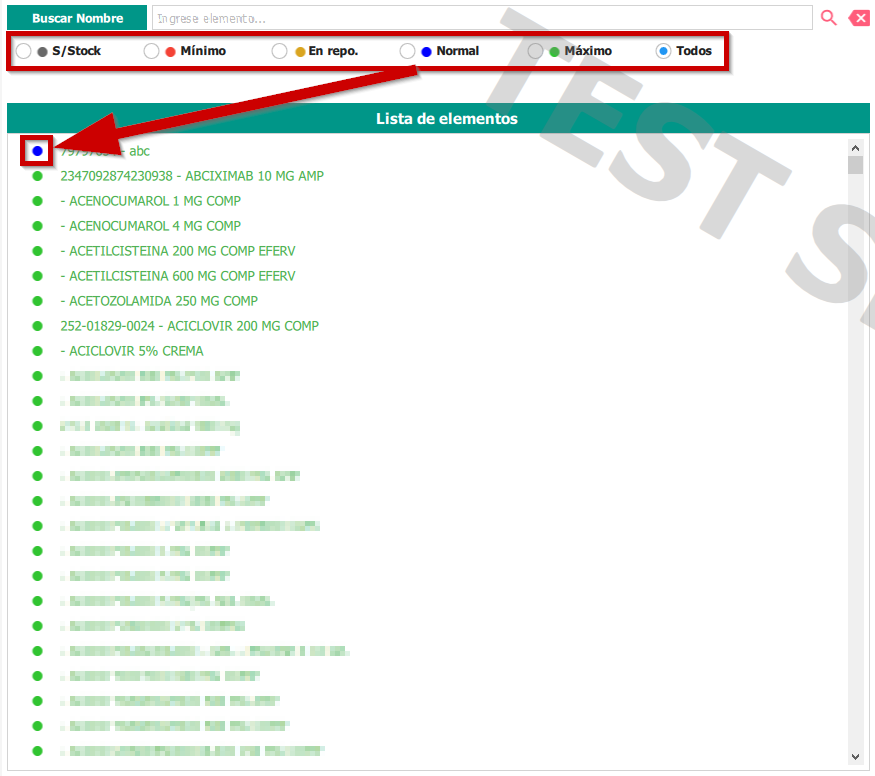Click green dot beside ACICLOVIR 5% CREMA
875x776 pixels.
point(37,351)
